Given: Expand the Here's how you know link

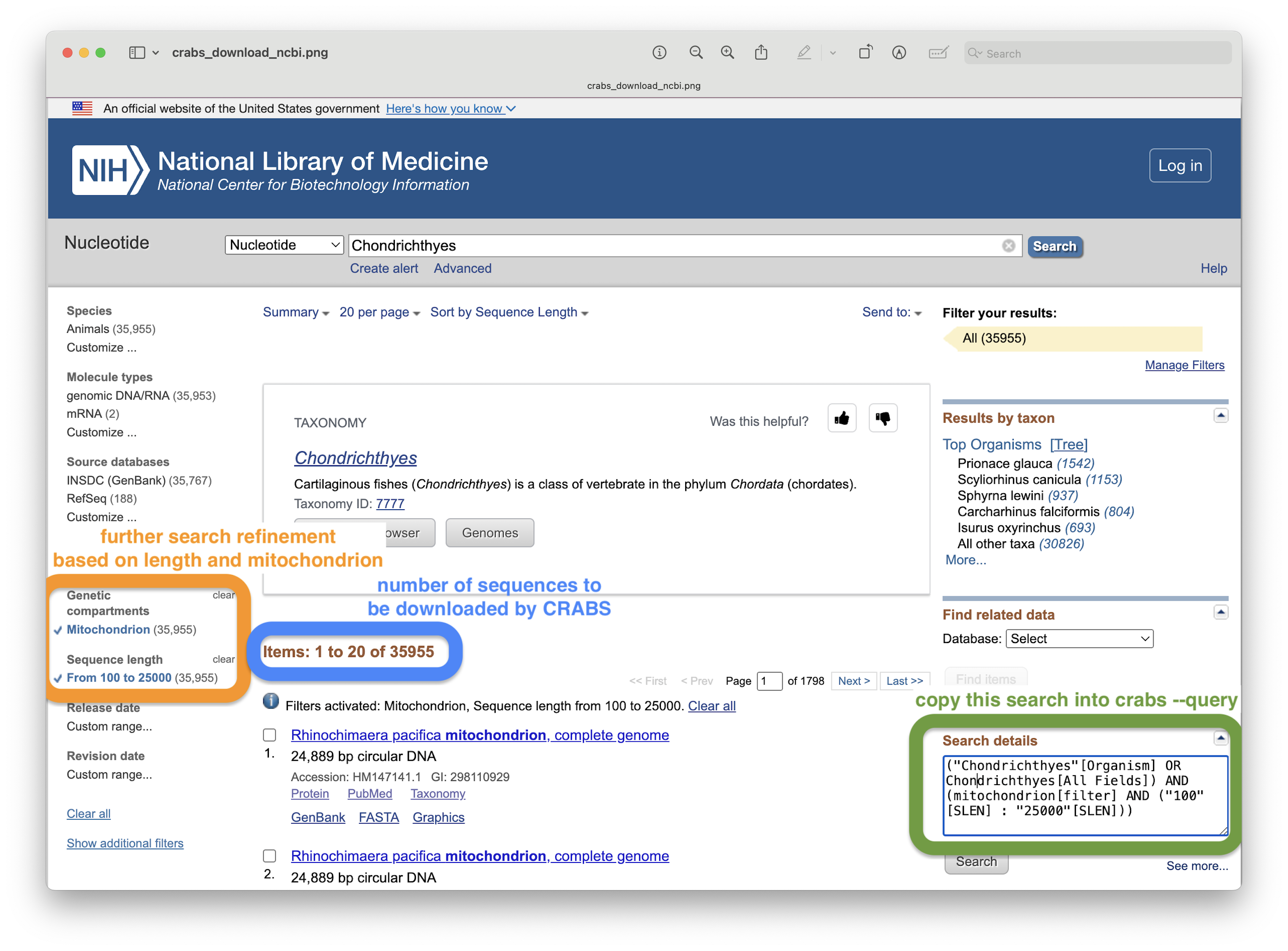Looking at the screenshot, I should tap(450, 108).
